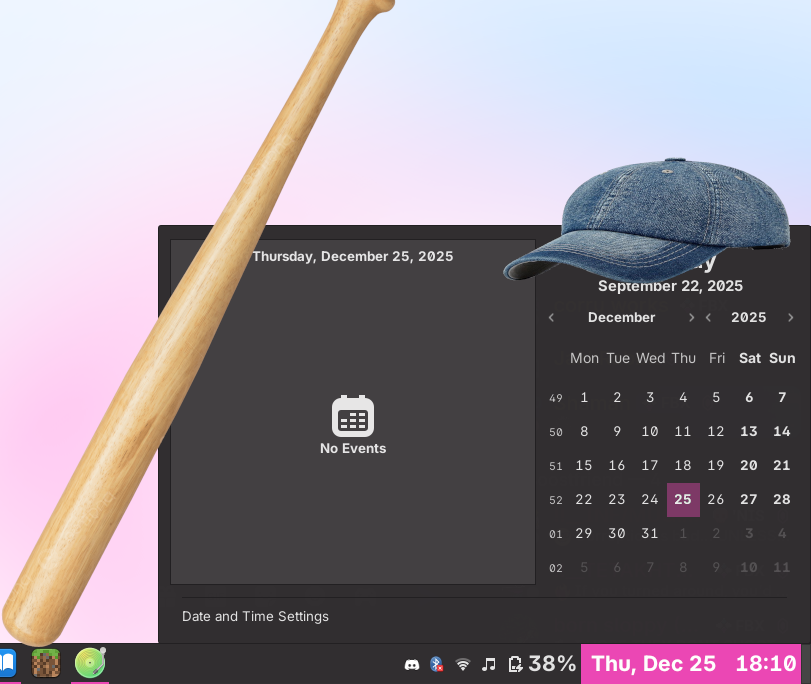The image size is (811, 684).
Task: Pick Saturday December 13
Action: point(749,432)
